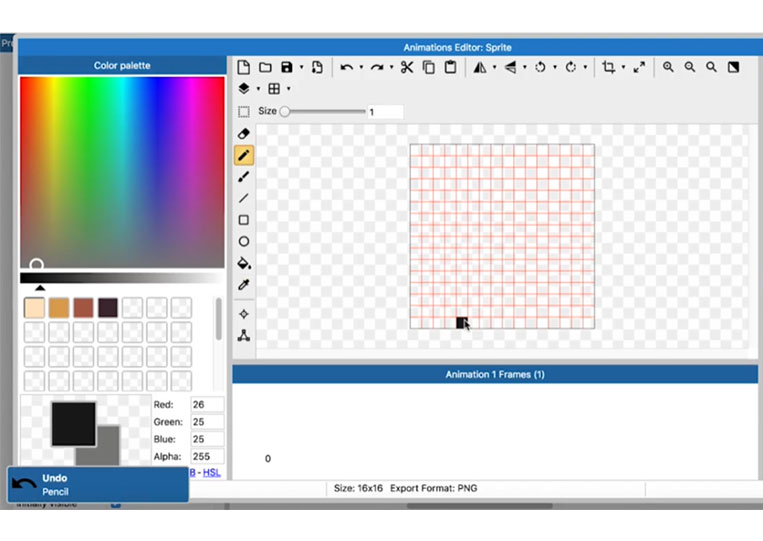This screenshot has height=541, width=763.
Task: Zoom in with plus magnifier
Action: (x=668, y=67)
